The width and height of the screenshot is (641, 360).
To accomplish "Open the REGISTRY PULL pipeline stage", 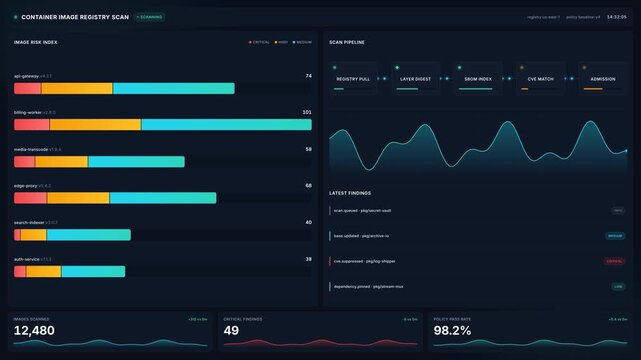I will pyautogui.click(x=353, y=78).
